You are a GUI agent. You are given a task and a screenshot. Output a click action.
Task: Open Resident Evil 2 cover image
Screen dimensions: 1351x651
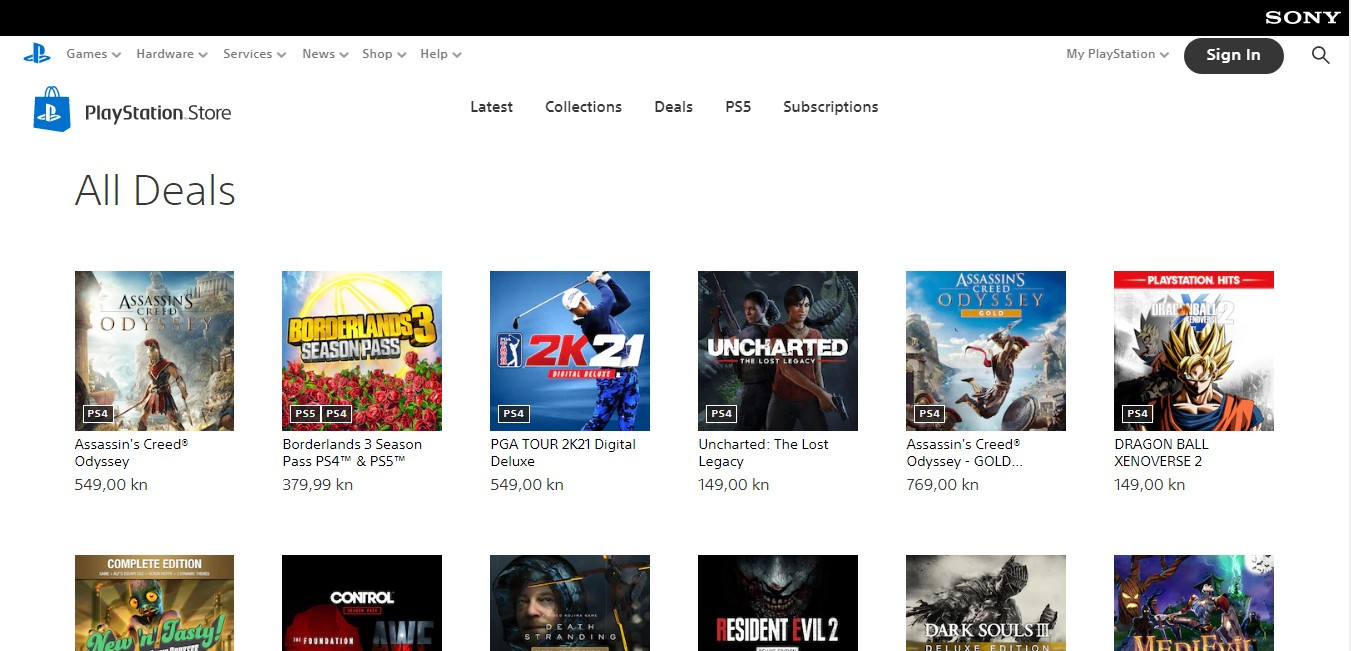tap(778, 603)
